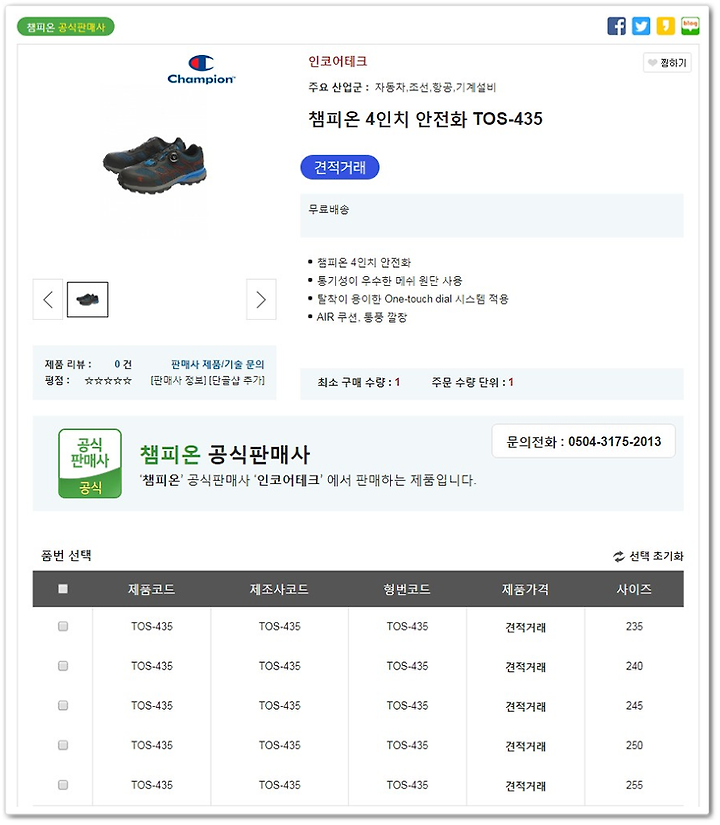Image resolution: width=720 pixels, height=825 pixels.
Task: Share product on Twitter
Action: click(x=641, y=26)
